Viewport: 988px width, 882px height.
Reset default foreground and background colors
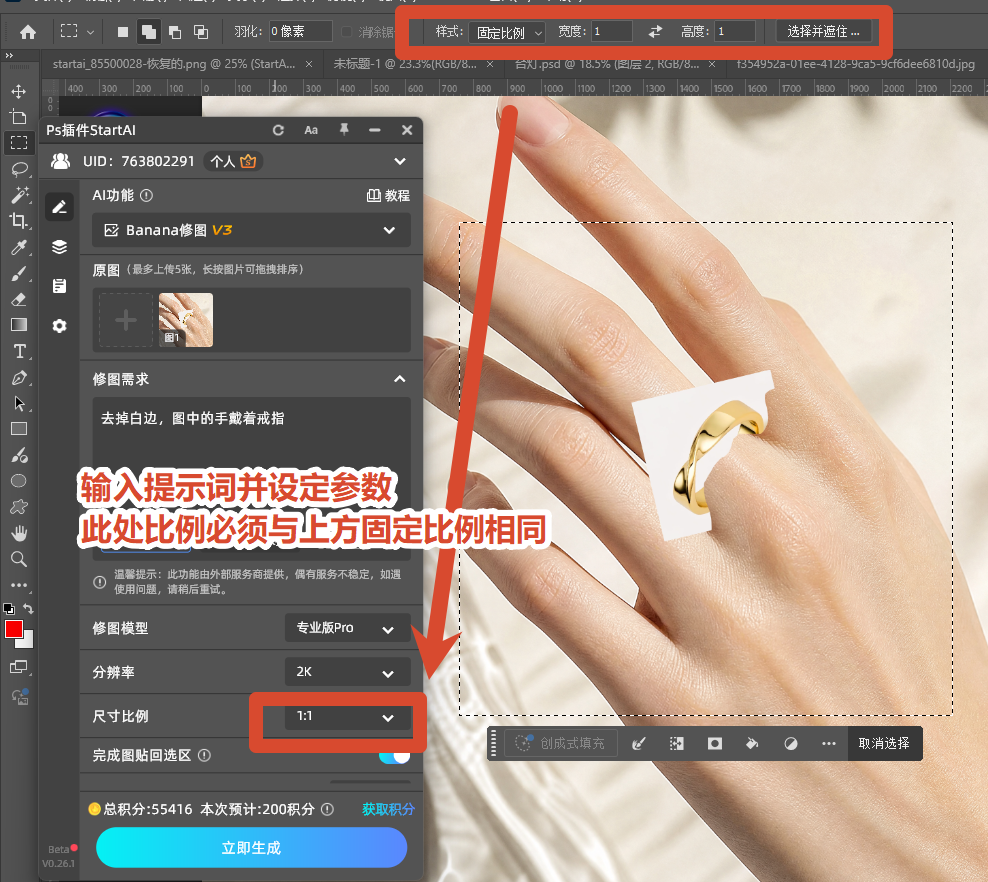8,609
